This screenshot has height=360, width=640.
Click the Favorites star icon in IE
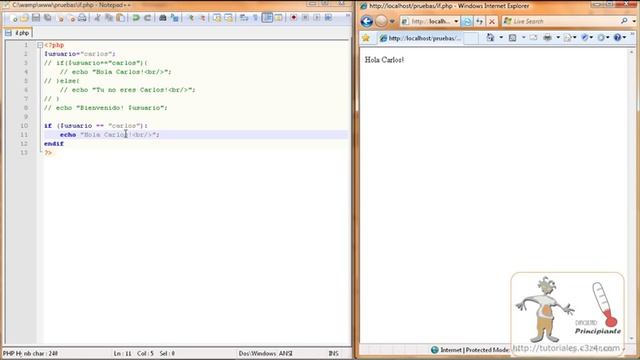click(366, 38)
